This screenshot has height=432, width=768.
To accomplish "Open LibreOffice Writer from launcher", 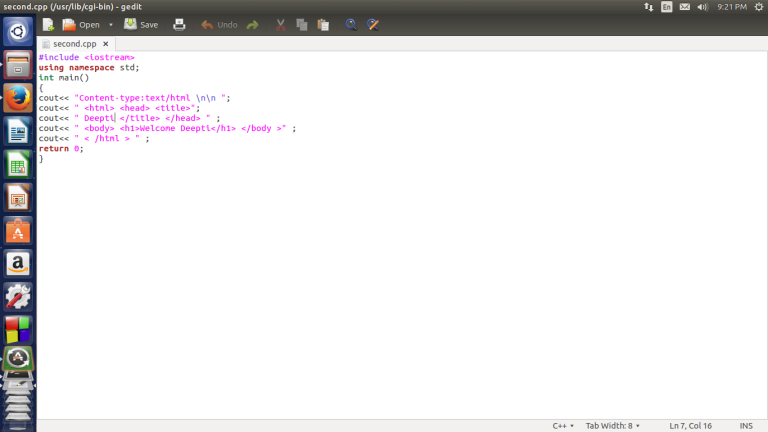I will coord(18,131).
